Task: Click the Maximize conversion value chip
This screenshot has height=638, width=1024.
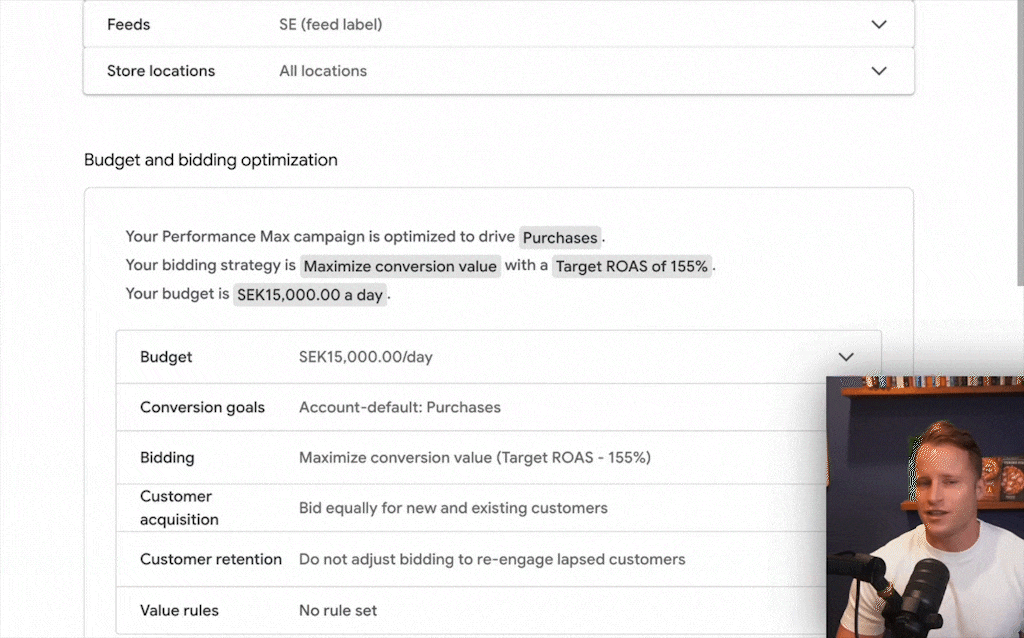Action: (x=400, y=266)
